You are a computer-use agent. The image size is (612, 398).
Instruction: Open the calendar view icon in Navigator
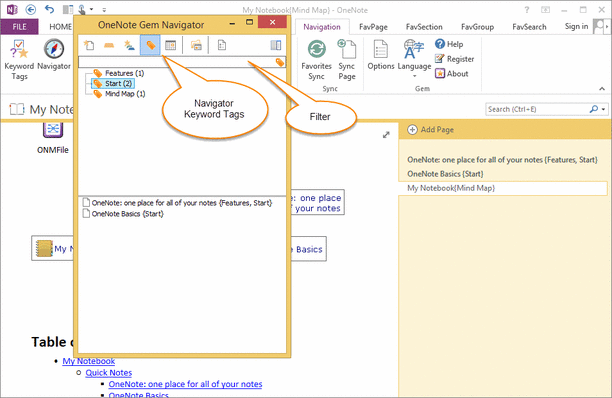(171, 45)
